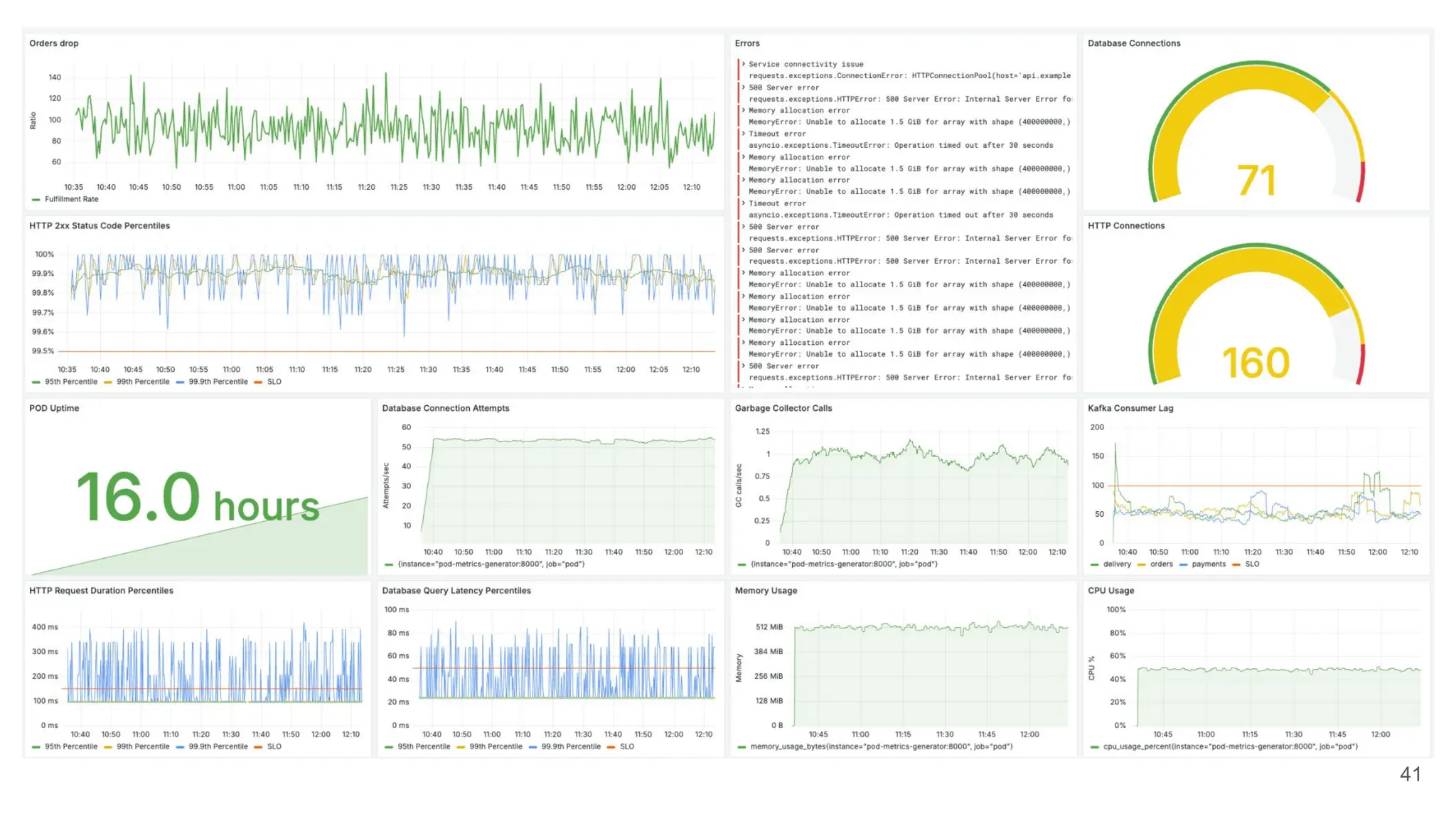Toggle Fulfillment Rate series in Orders drop legend
The height and width of the screenshot is (819, 1456).
click(x=71, y=199)
